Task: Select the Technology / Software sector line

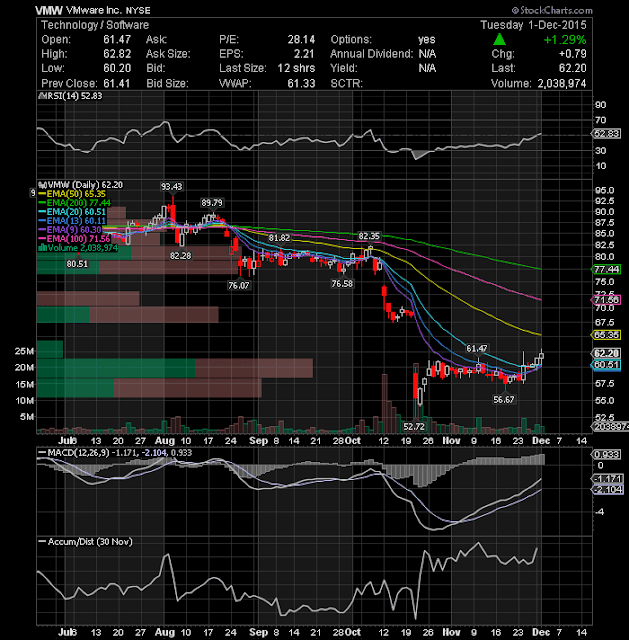Action: click(x=95, y=25)
